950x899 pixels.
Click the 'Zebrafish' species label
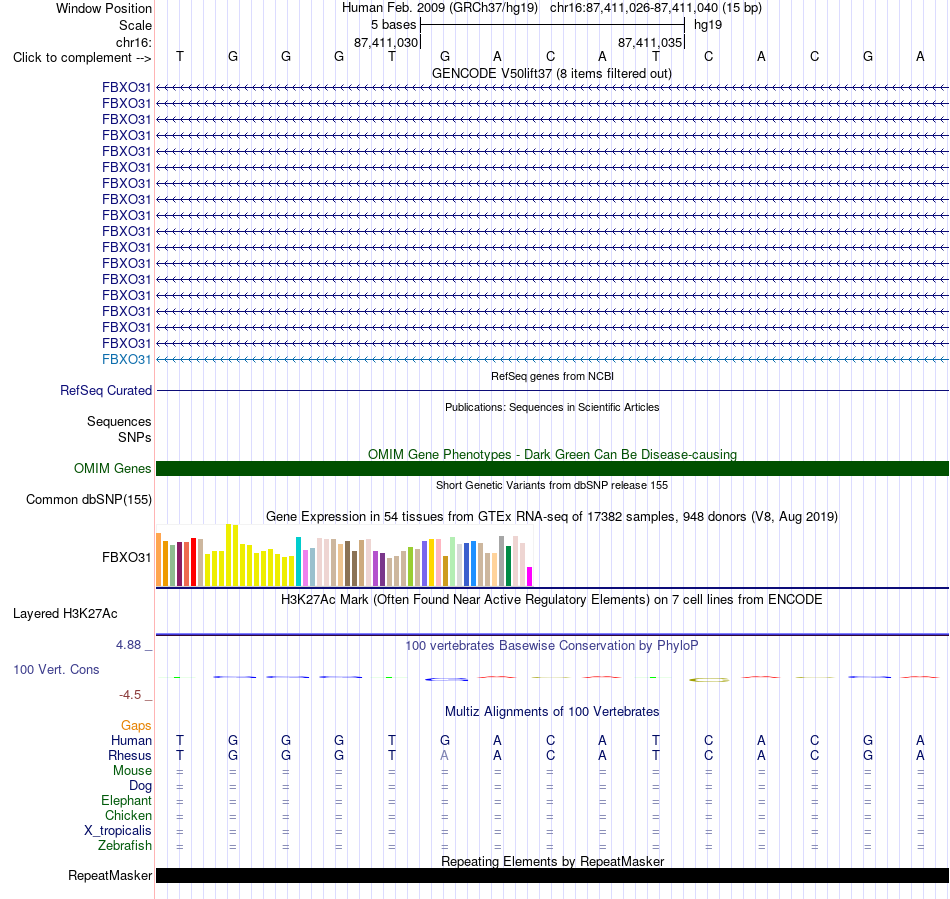click(x=125, y=846)
